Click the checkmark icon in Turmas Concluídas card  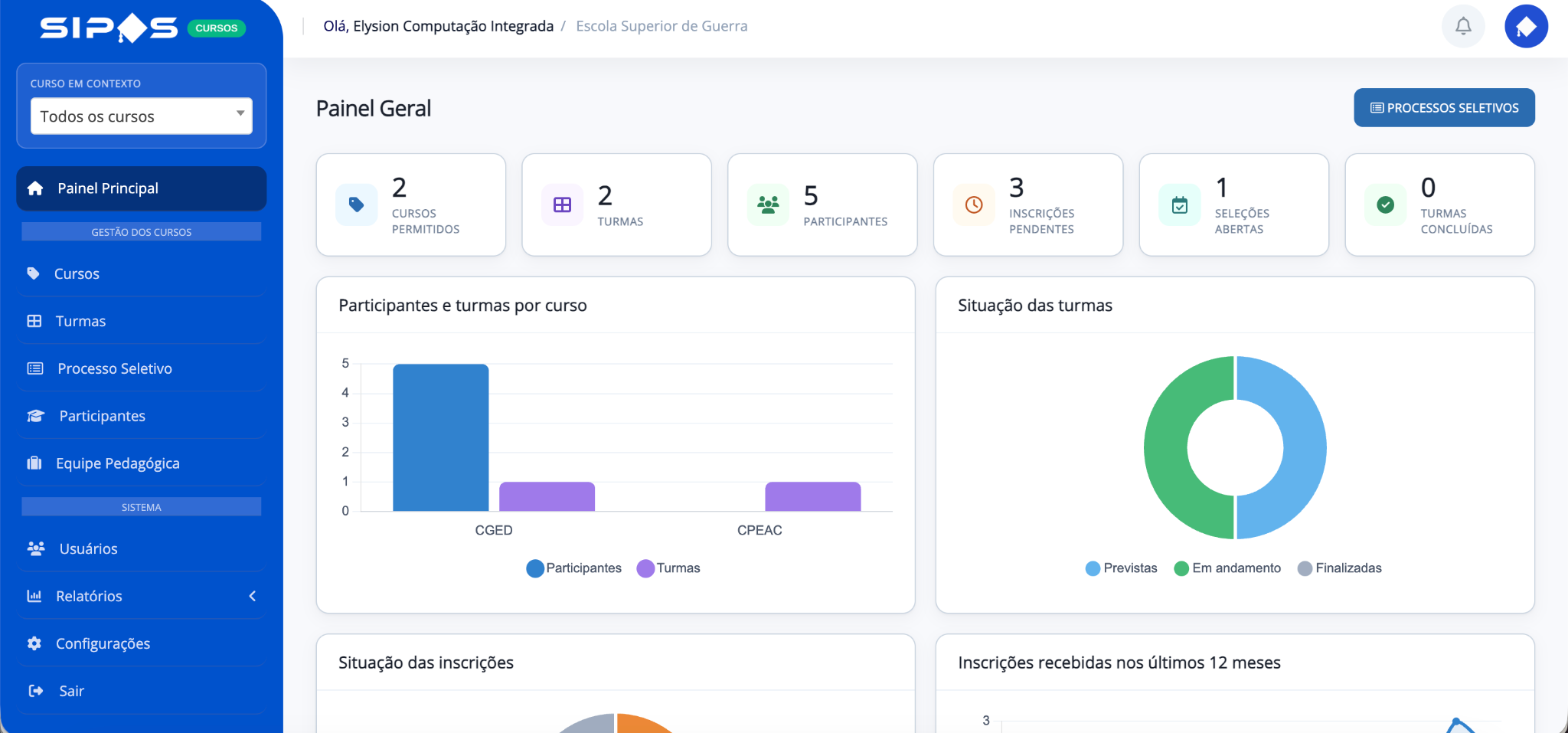[x=1386, y=205]
